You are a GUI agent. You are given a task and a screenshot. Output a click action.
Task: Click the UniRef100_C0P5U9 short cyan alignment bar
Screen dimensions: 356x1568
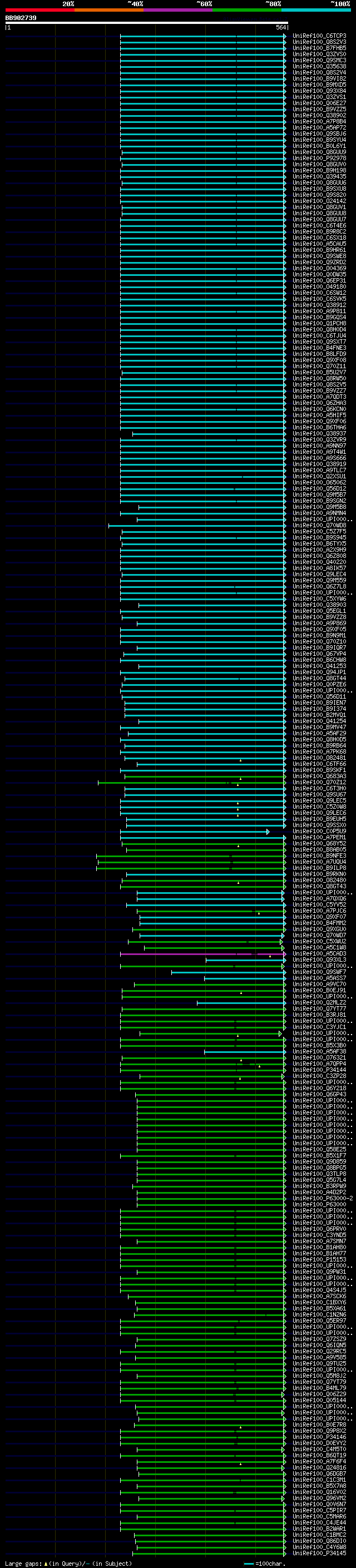(195, 832)
